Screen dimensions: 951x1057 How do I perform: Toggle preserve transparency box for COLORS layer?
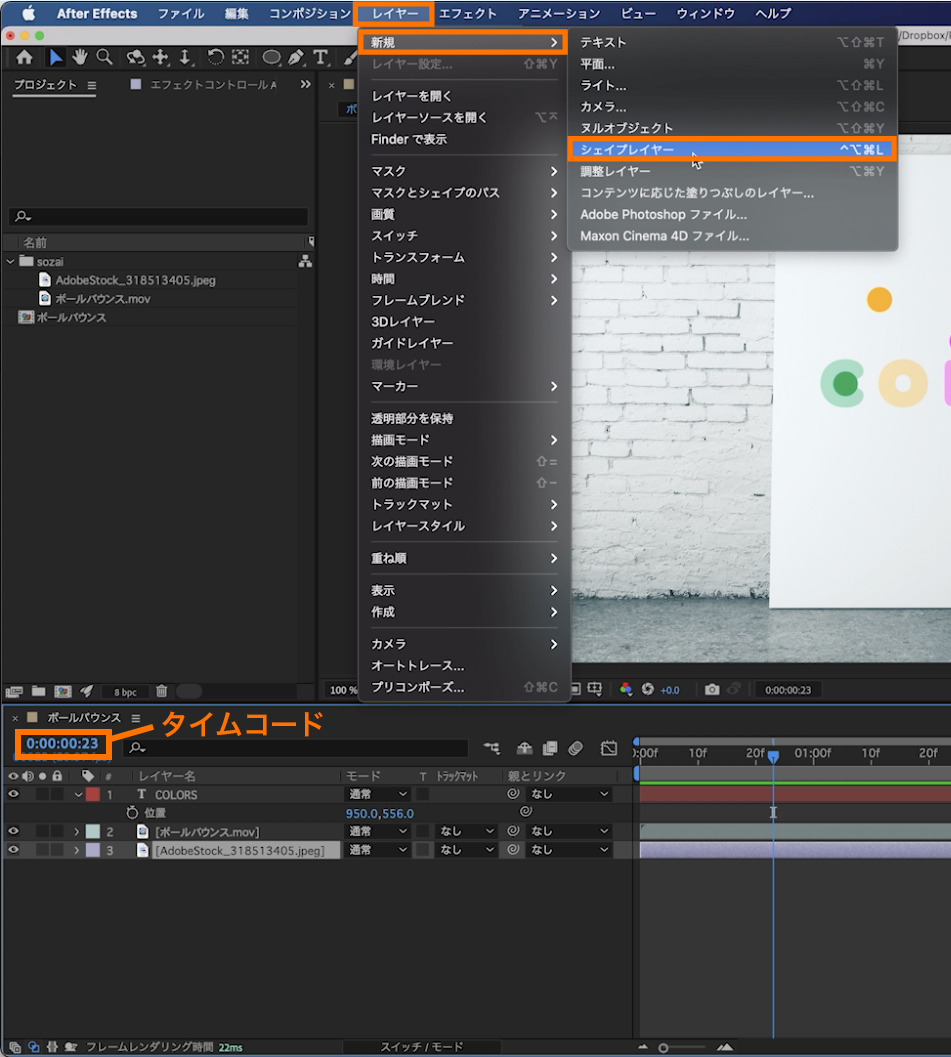coord(423,794)
